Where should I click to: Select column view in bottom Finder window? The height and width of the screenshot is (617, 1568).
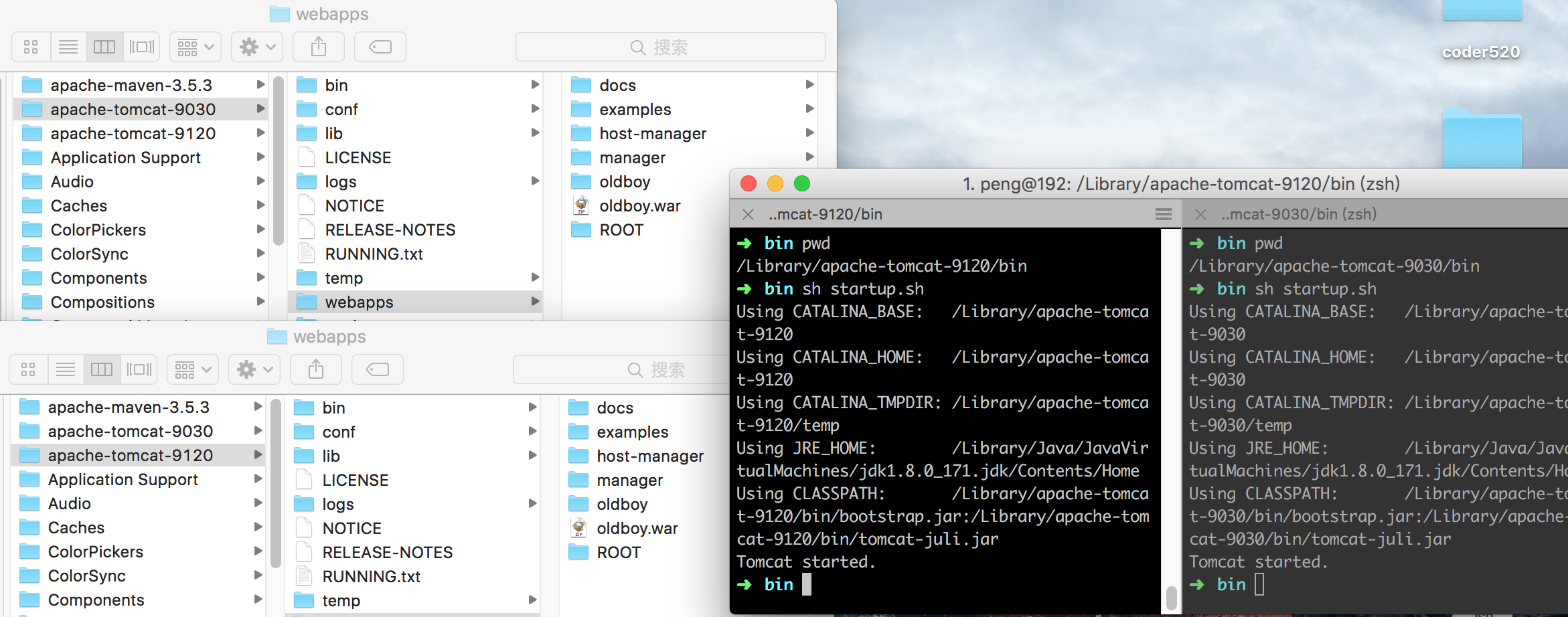click(x=102, y=369)
